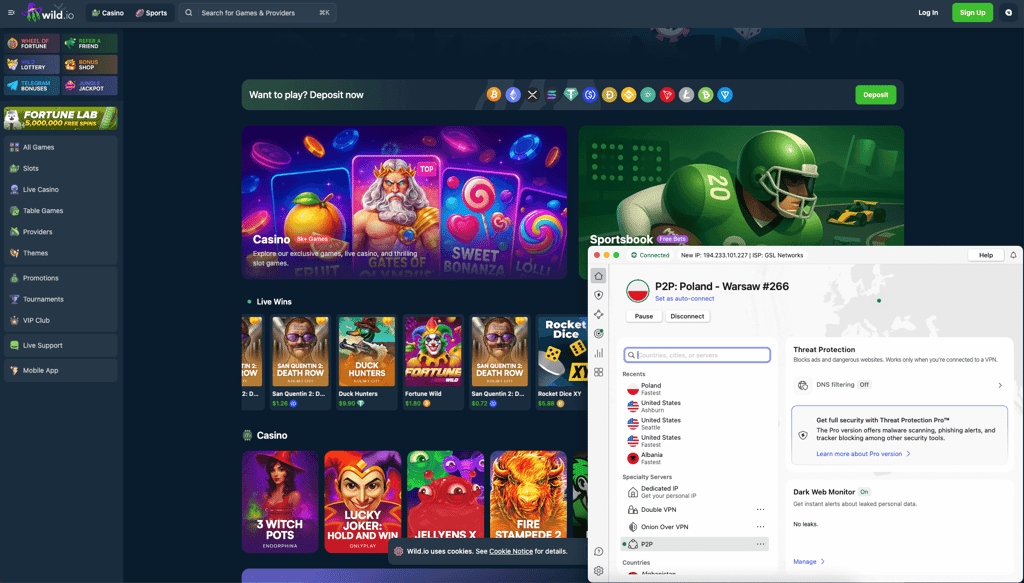Click Learn more about Pro version link

[x=863, y=454]
